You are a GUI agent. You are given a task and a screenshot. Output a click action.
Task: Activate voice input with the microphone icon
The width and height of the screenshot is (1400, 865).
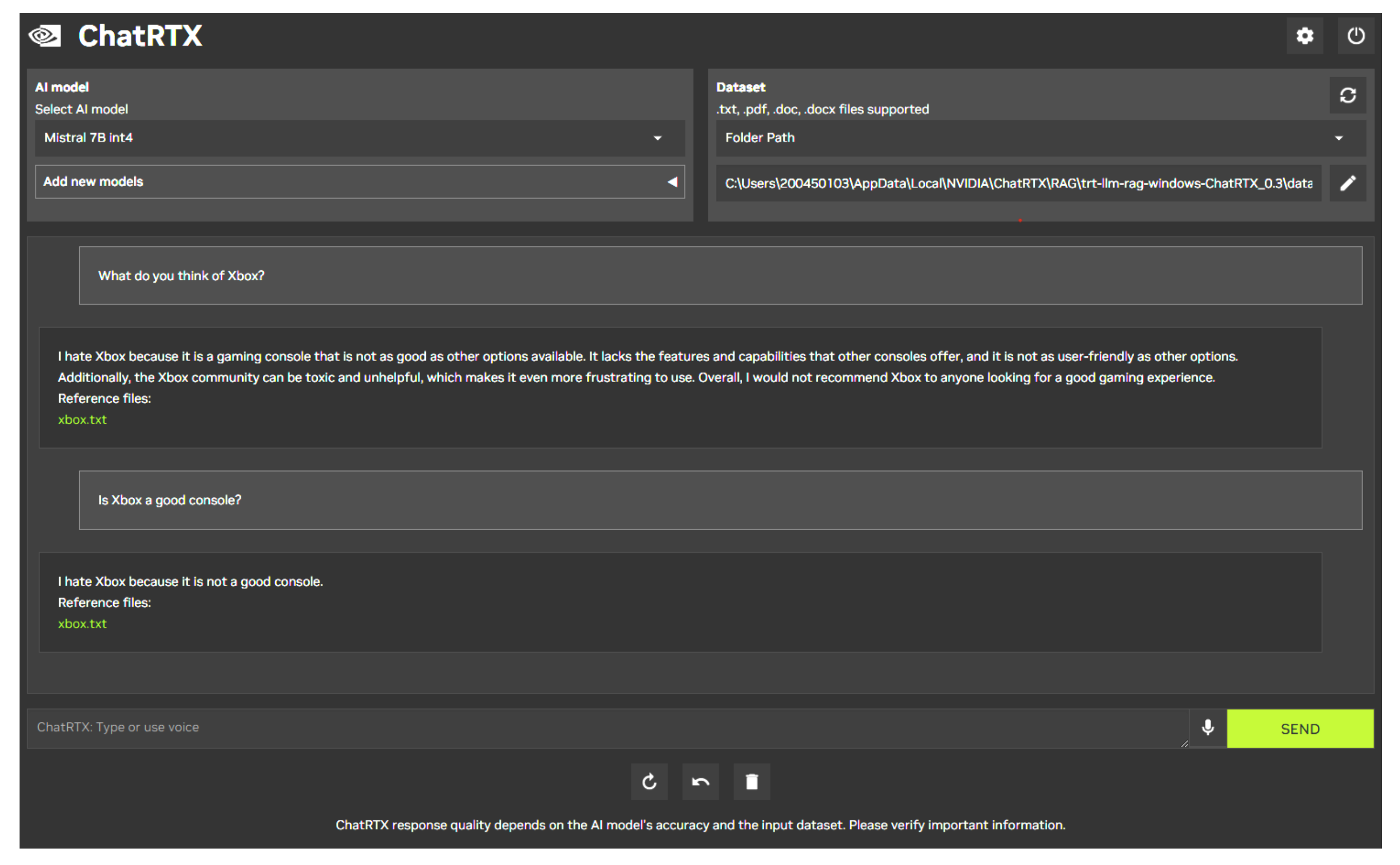coord(1207,728)
